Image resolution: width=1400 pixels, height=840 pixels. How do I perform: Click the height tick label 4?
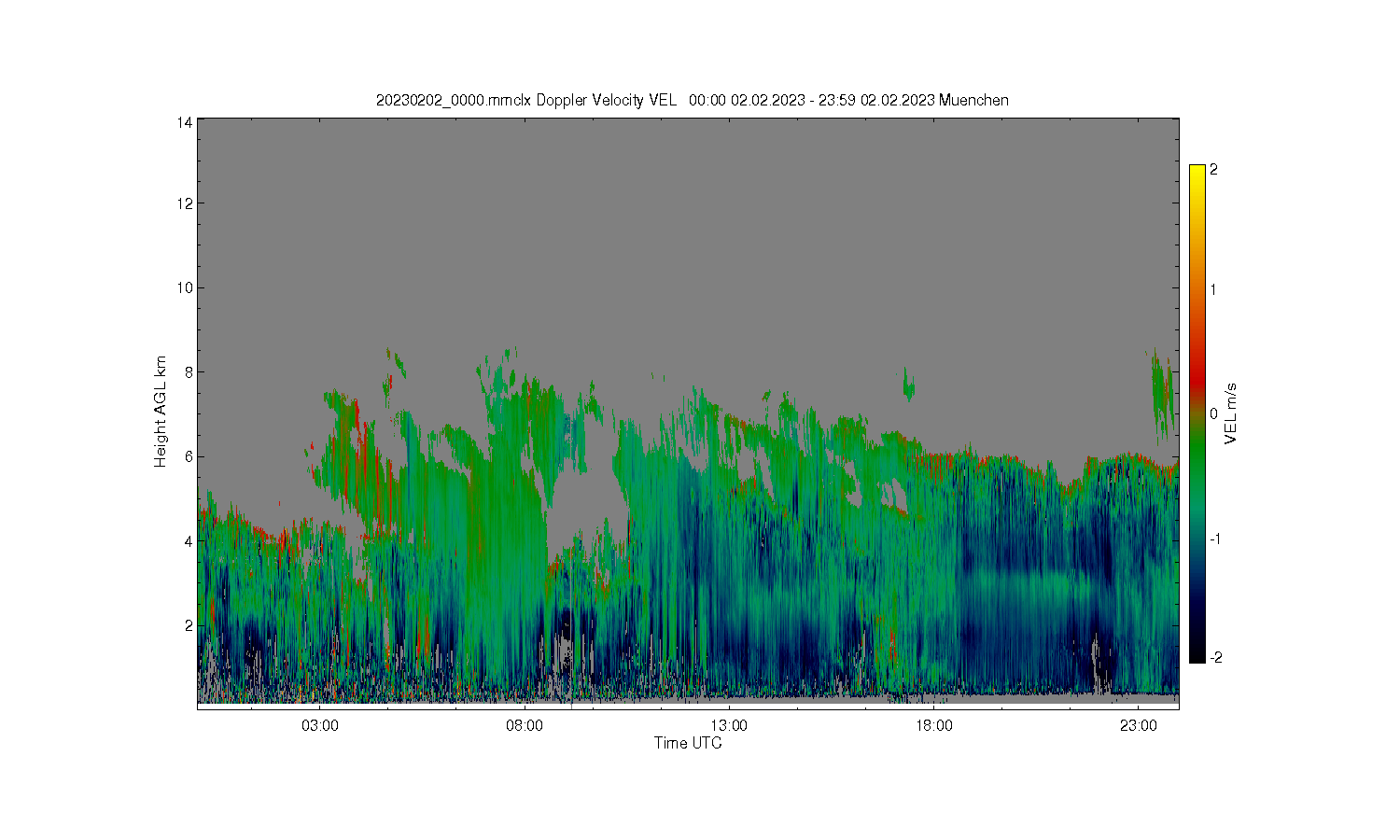coord(189,541)
